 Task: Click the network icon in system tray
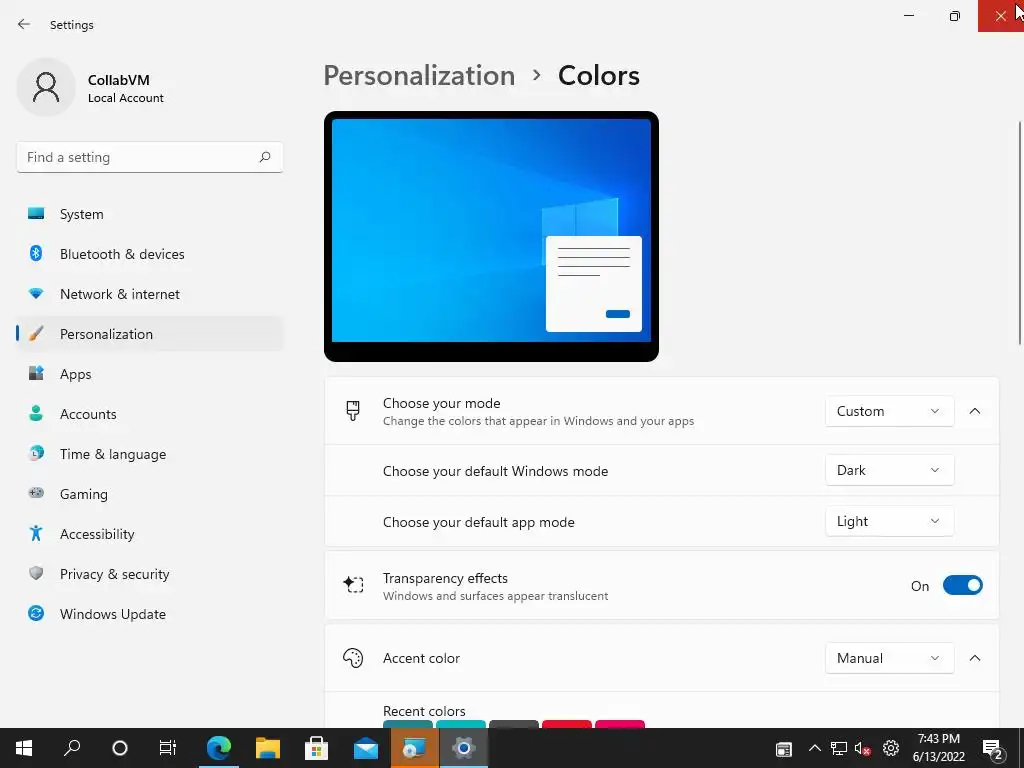tap(839, 748)
